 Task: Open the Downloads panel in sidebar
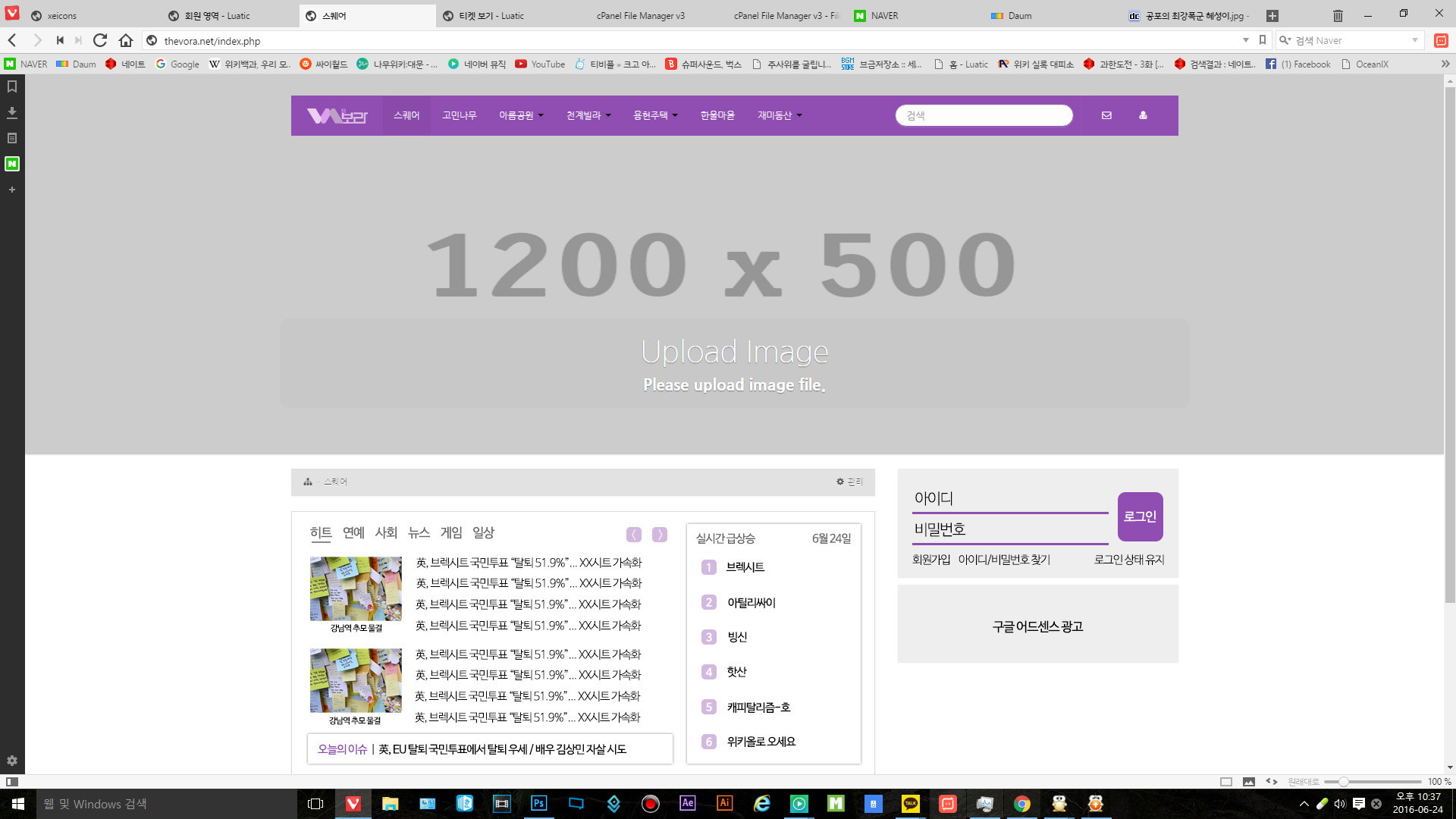[x=12, y=112]
